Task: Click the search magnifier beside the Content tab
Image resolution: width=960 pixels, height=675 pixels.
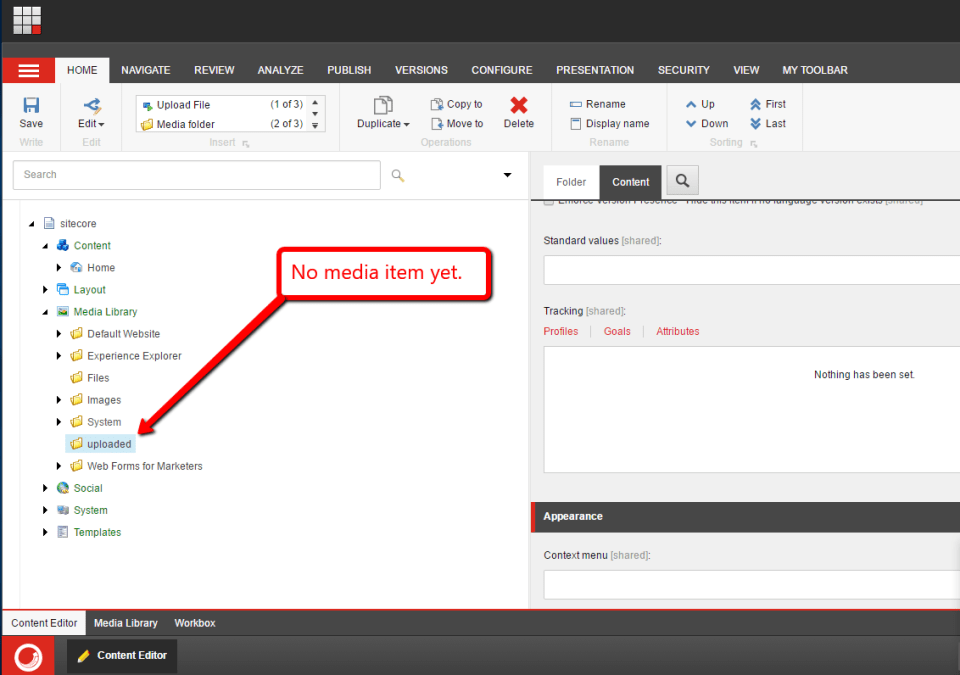Action: [682, 181]
